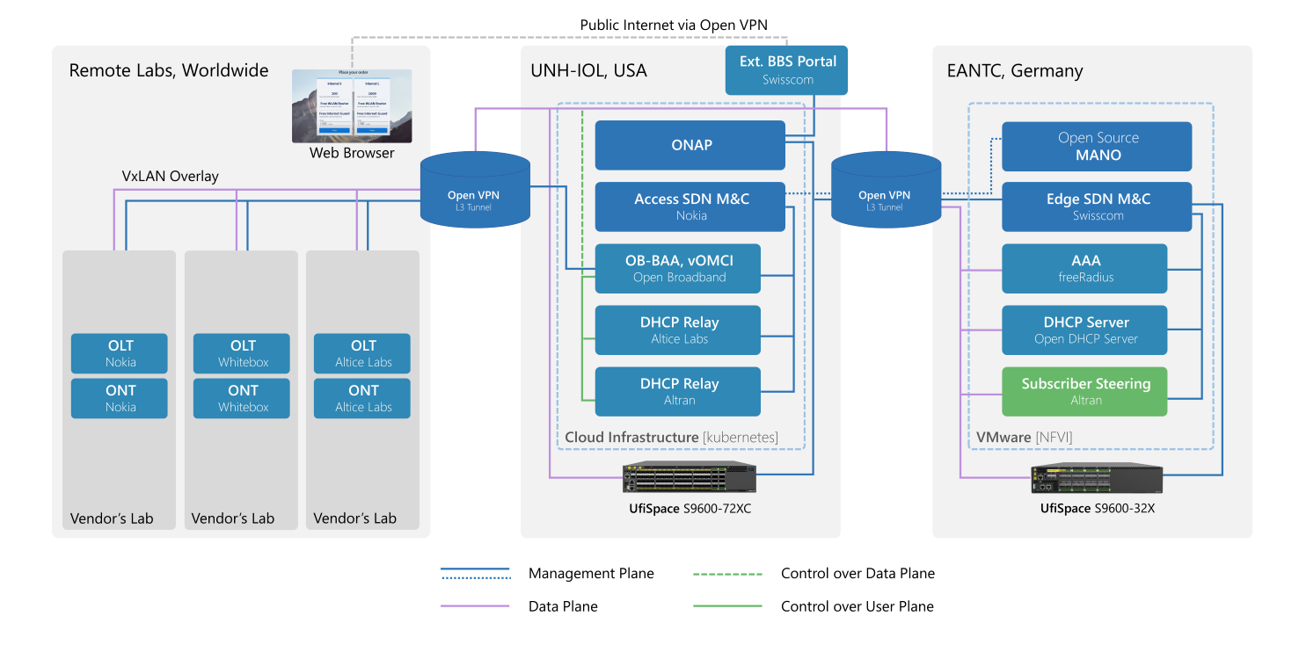1299x645 pixels.
Task: Click the AAA freeRadius block
Action: tap(1085, 268)
